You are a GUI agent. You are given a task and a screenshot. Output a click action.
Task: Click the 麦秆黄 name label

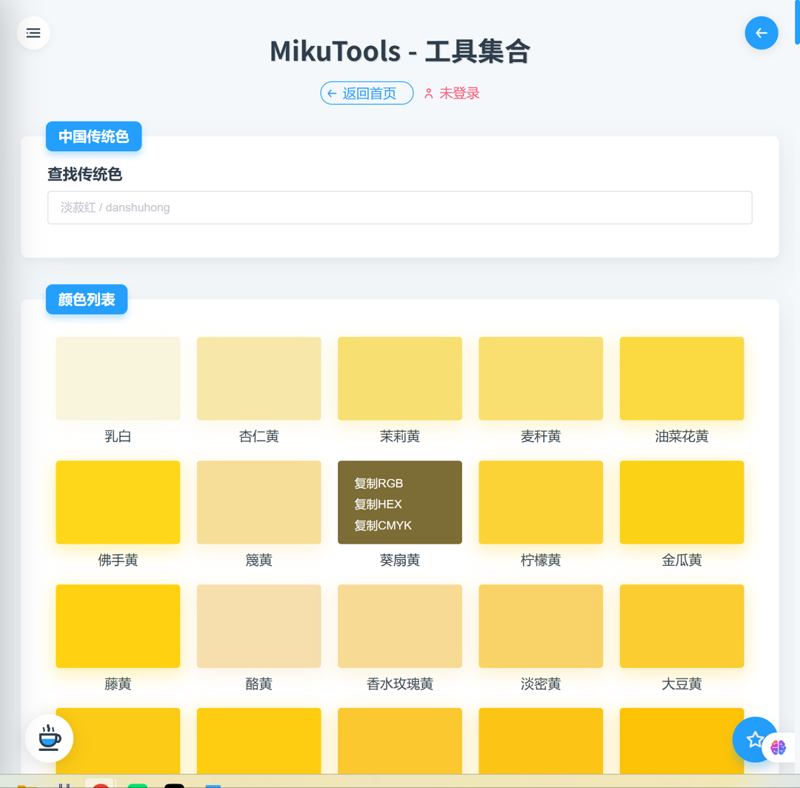tap(541, 436)
